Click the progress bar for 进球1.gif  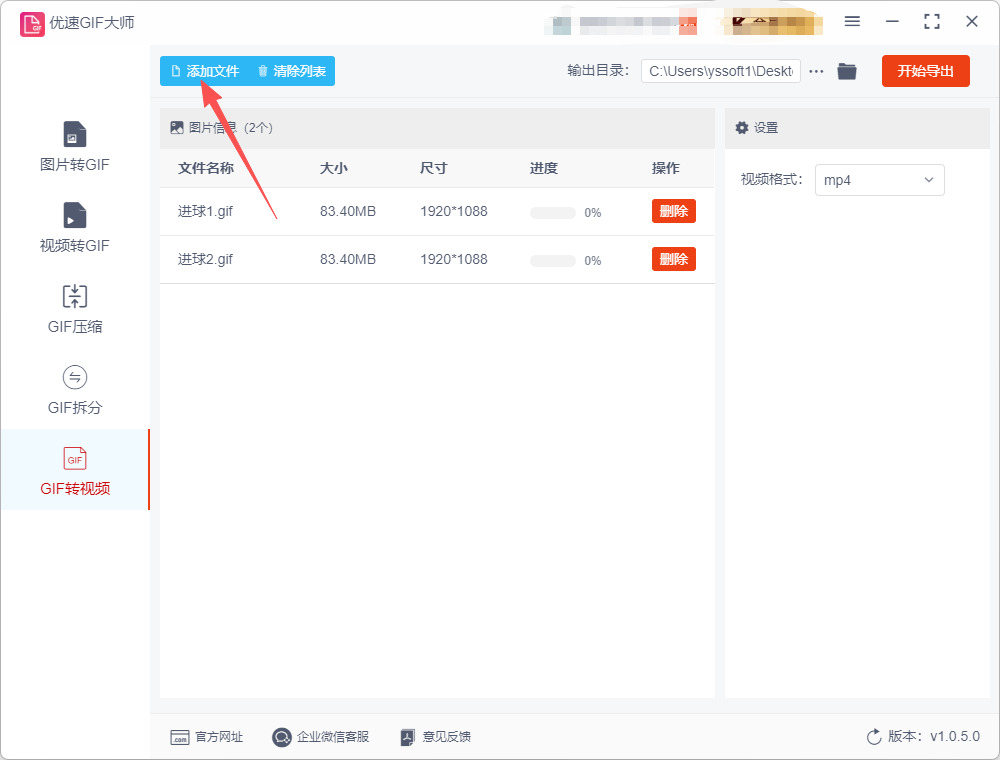tap(553, 212)
